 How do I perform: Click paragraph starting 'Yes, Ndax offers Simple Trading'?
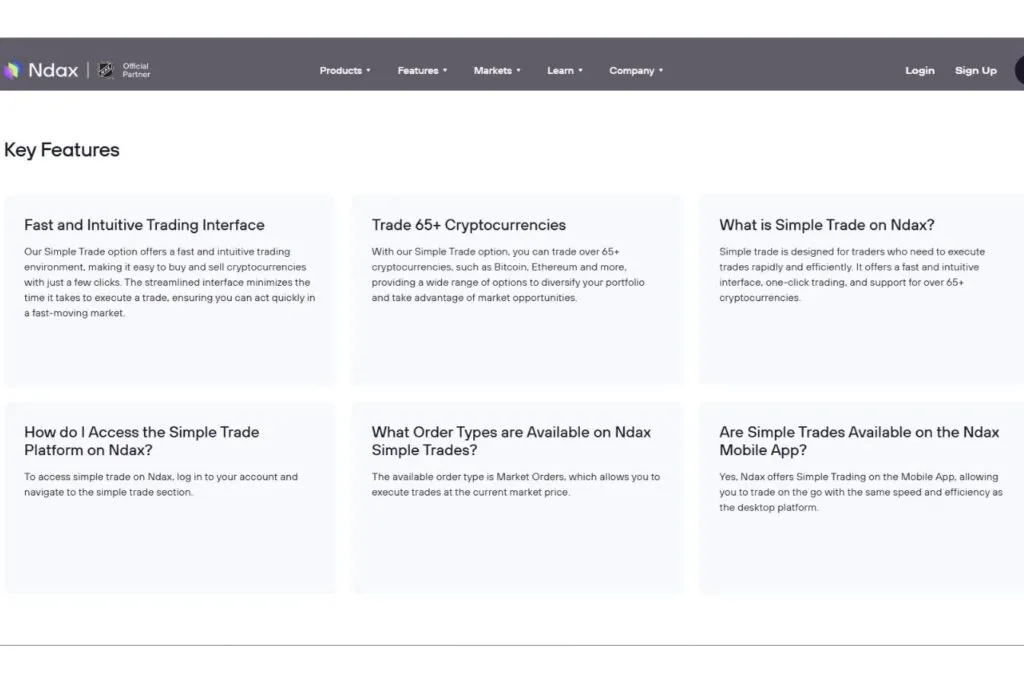(861, 492)
